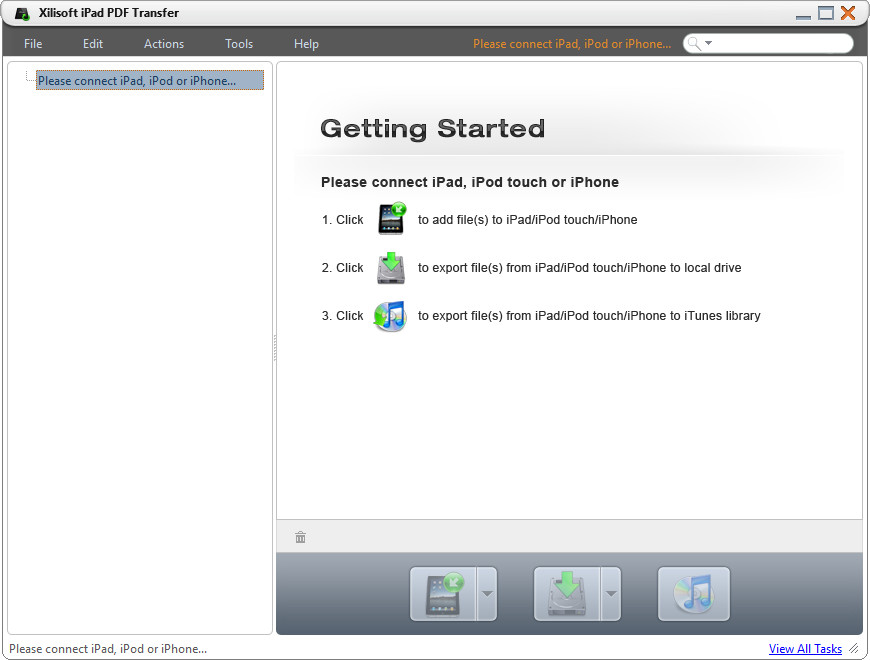Click the Xilisoft app icon in title bar
The width and height of the screenshot is (870, 660).
click(x=23, y=13)
